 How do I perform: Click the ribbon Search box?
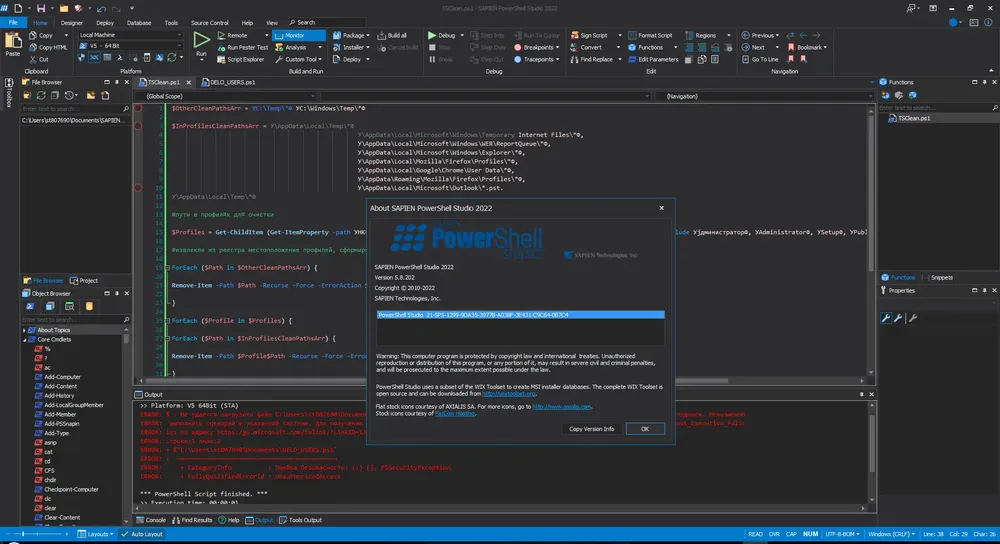(x=326, y=22)
